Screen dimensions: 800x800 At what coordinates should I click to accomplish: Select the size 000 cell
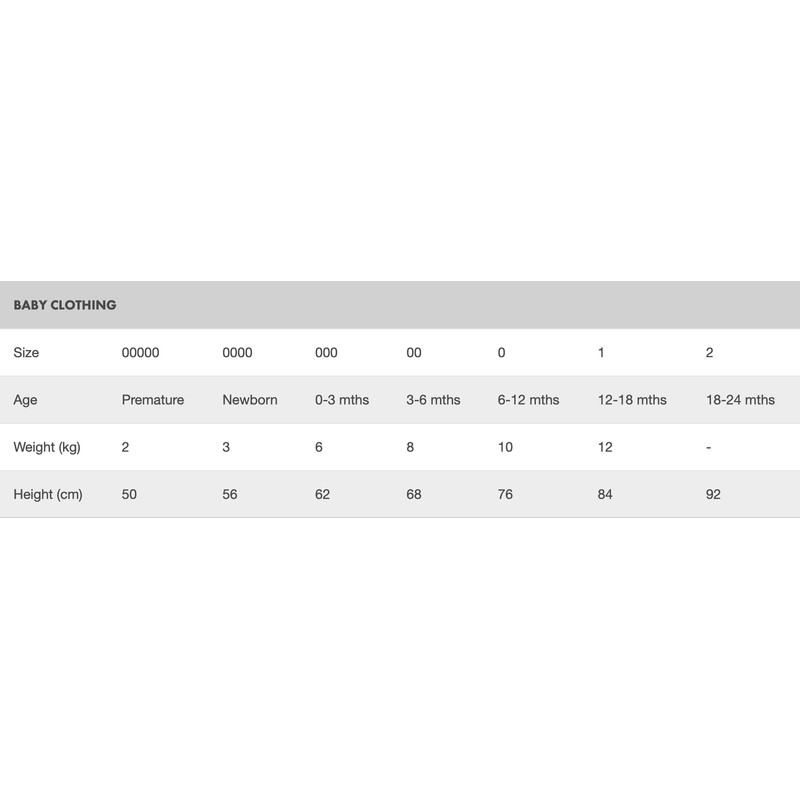tap(326, 353)
